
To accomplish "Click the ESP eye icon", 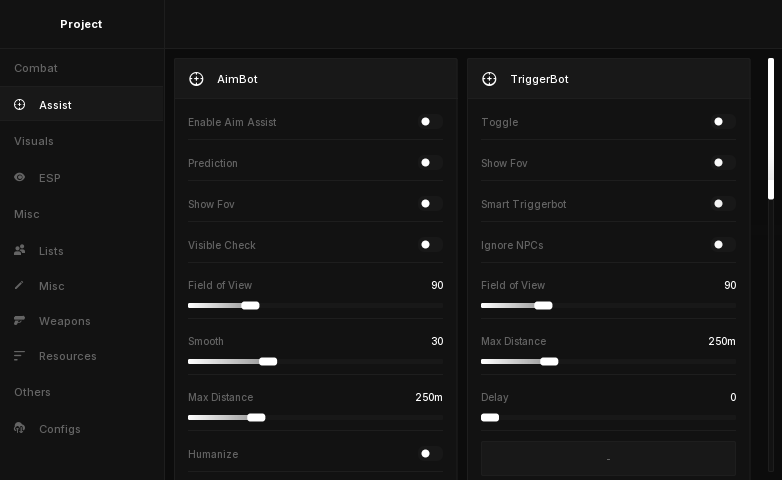I will [20, 178].
